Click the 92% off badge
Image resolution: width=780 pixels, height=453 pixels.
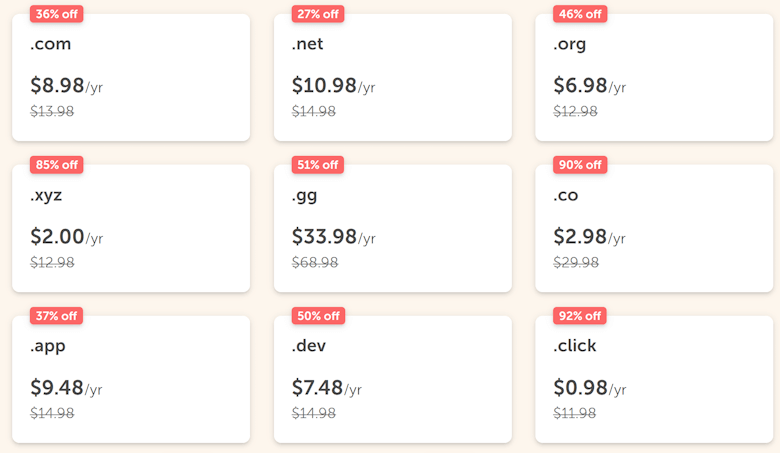[580, 316]
